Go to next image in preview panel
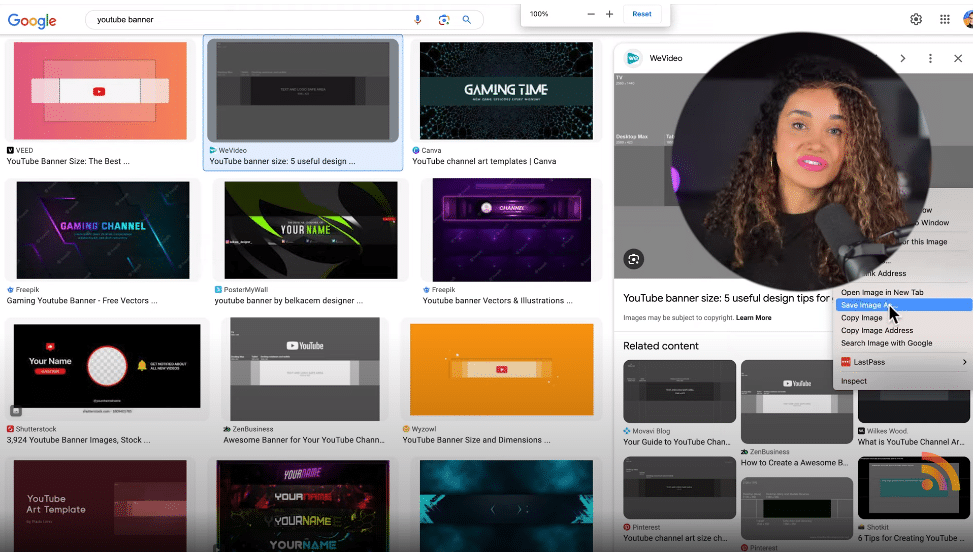The width and height of the screenshot is (974, 552). point(903,58)
